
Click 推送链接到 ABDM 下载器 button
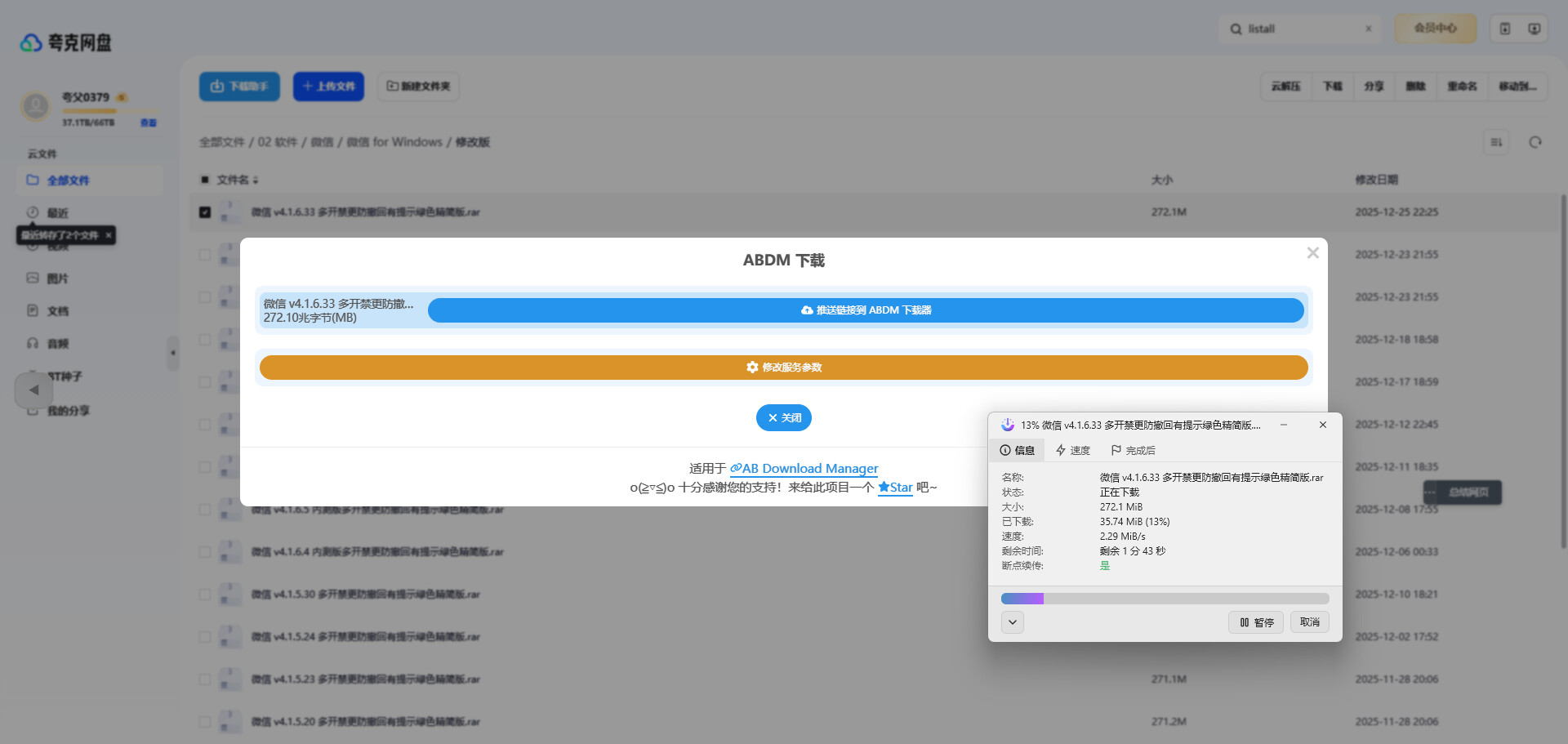[x=865, y=310]
